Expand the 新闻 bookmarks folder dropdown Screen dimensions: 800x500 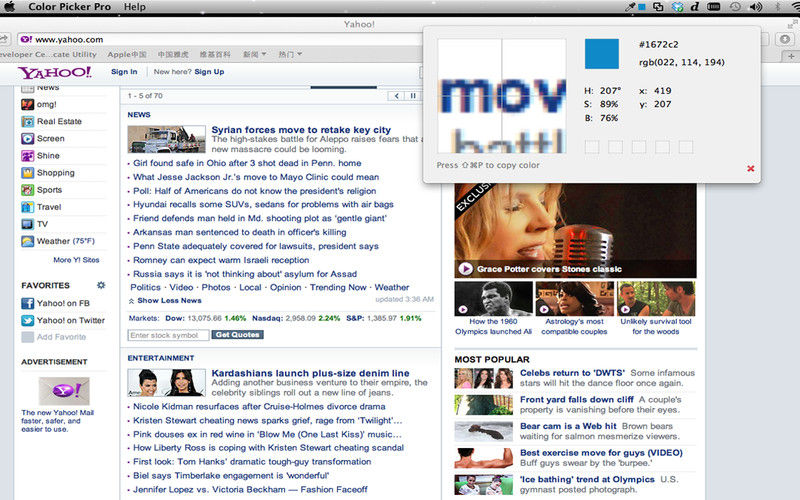(254, 54)
